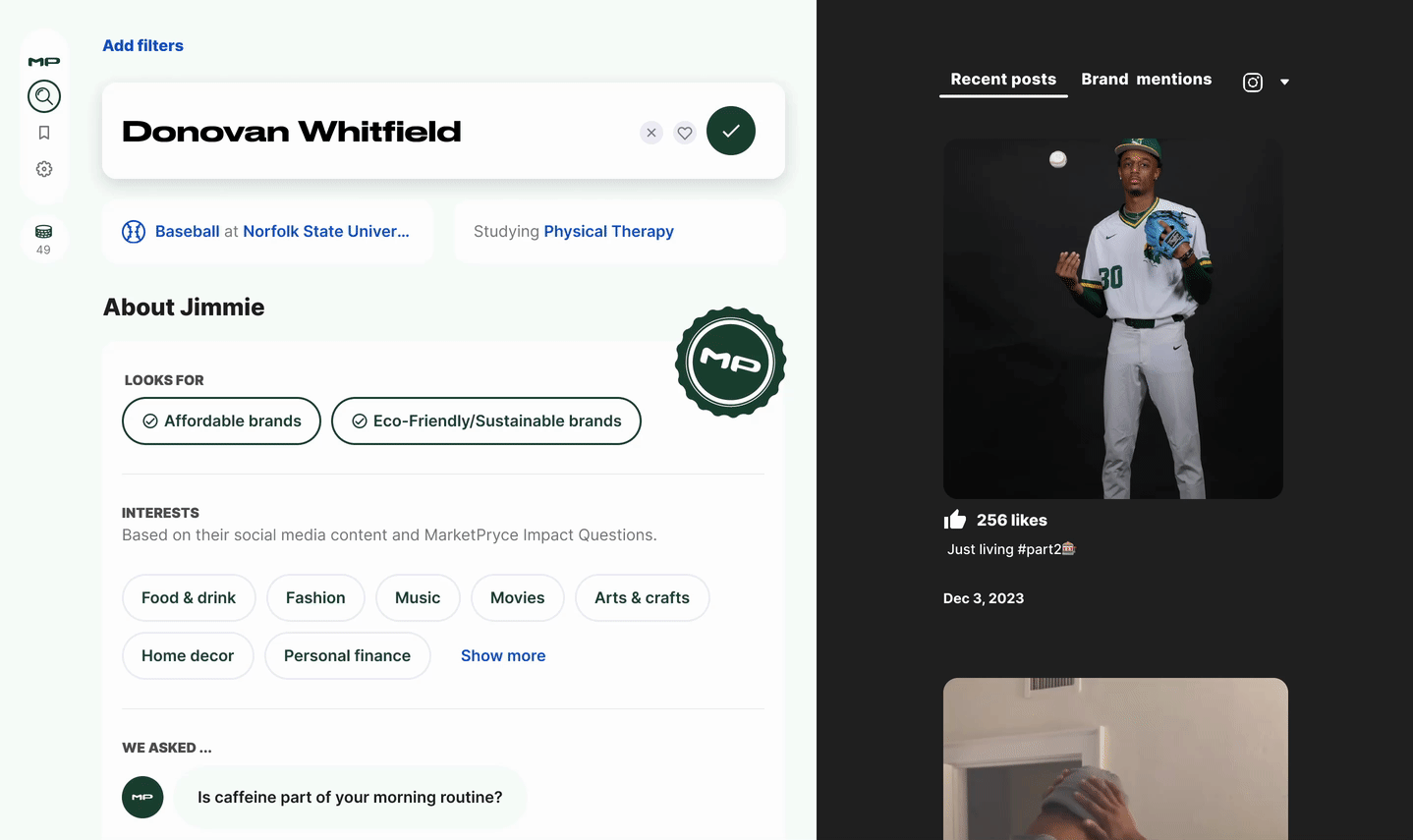Screen dimensions: 1413x840
Task: Click the MP logo in sidebar
Action: (44, 62)
